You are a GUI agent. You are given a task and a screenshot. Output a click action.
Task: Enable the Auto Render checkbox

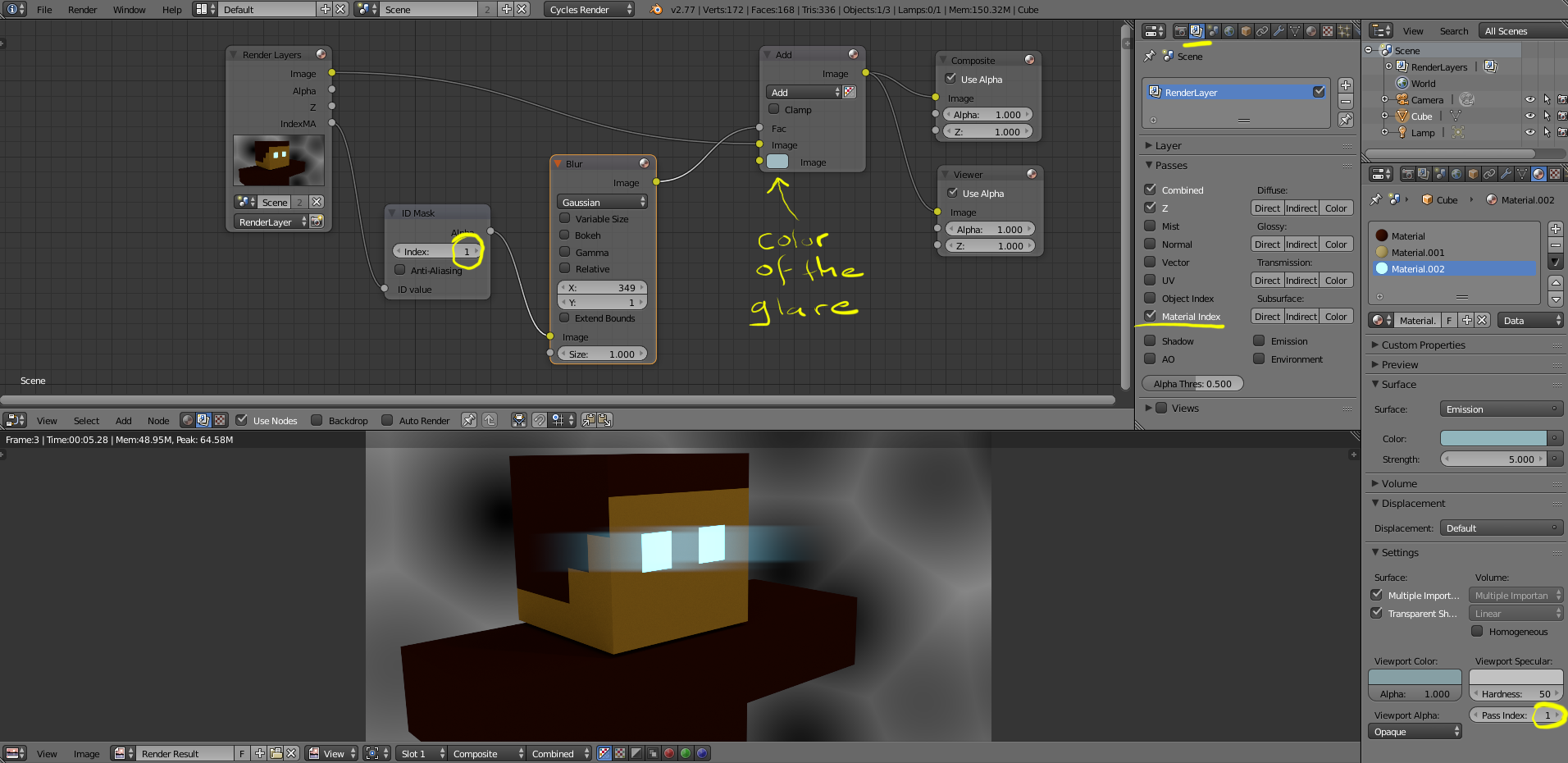(x=387, y=420)
